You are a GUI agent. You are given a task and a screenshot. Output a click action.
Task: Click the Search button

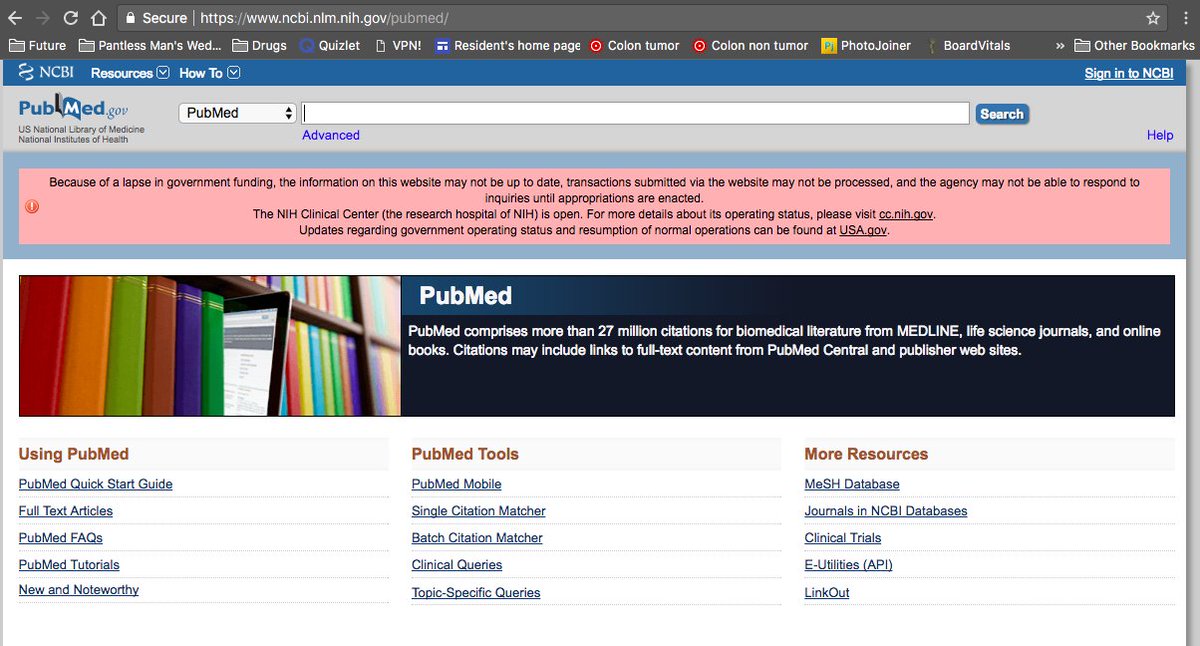pos(1002,114)
